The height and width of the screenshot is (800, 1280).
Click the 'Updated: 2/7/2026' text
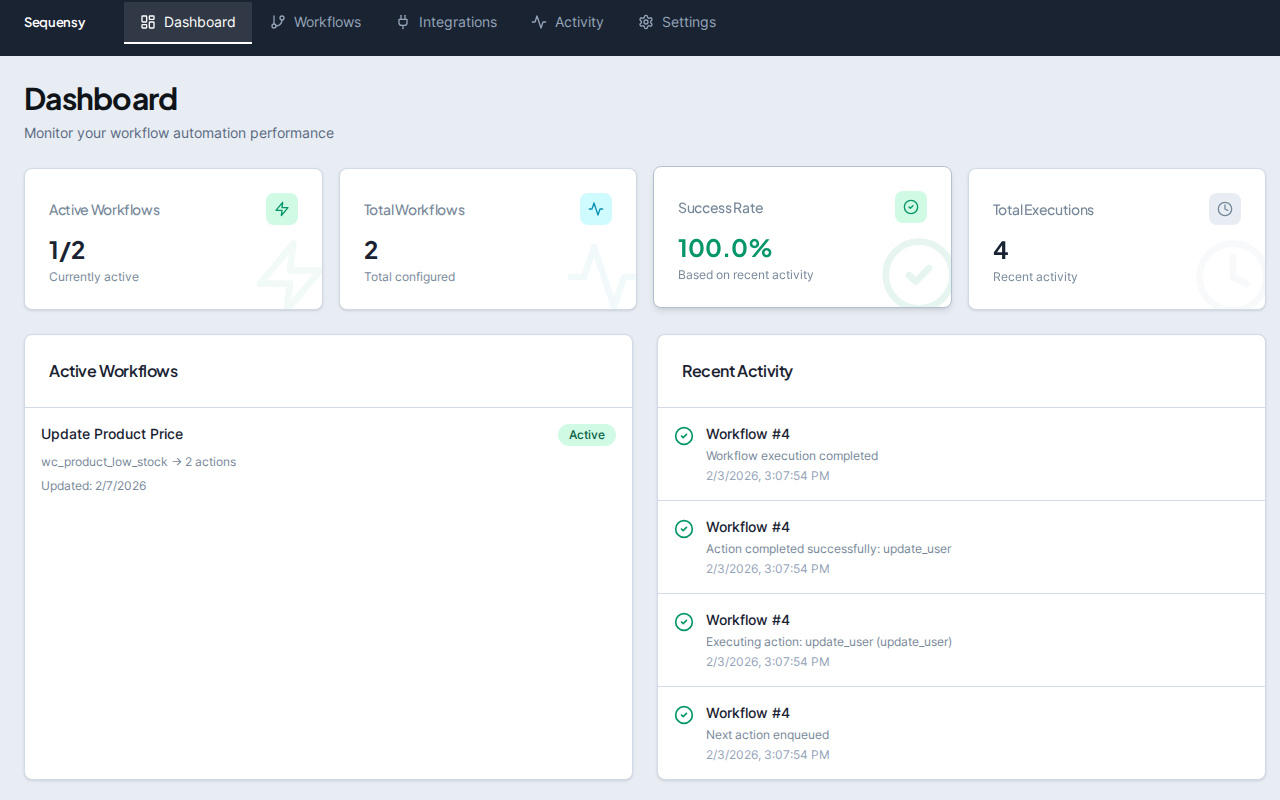point(94,486)
